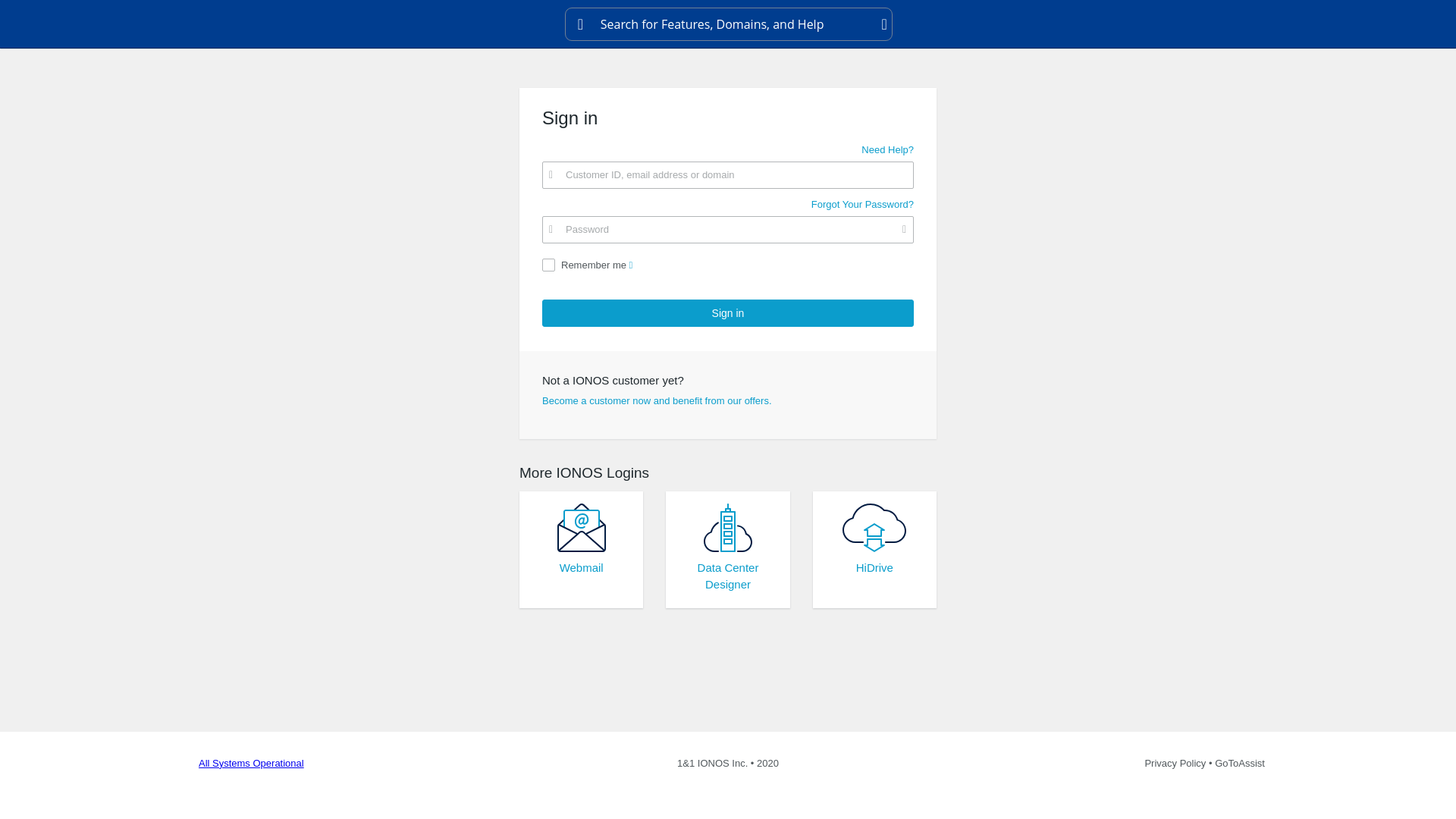
Task: Open the Need Help? link
Action: pos(887,150)
